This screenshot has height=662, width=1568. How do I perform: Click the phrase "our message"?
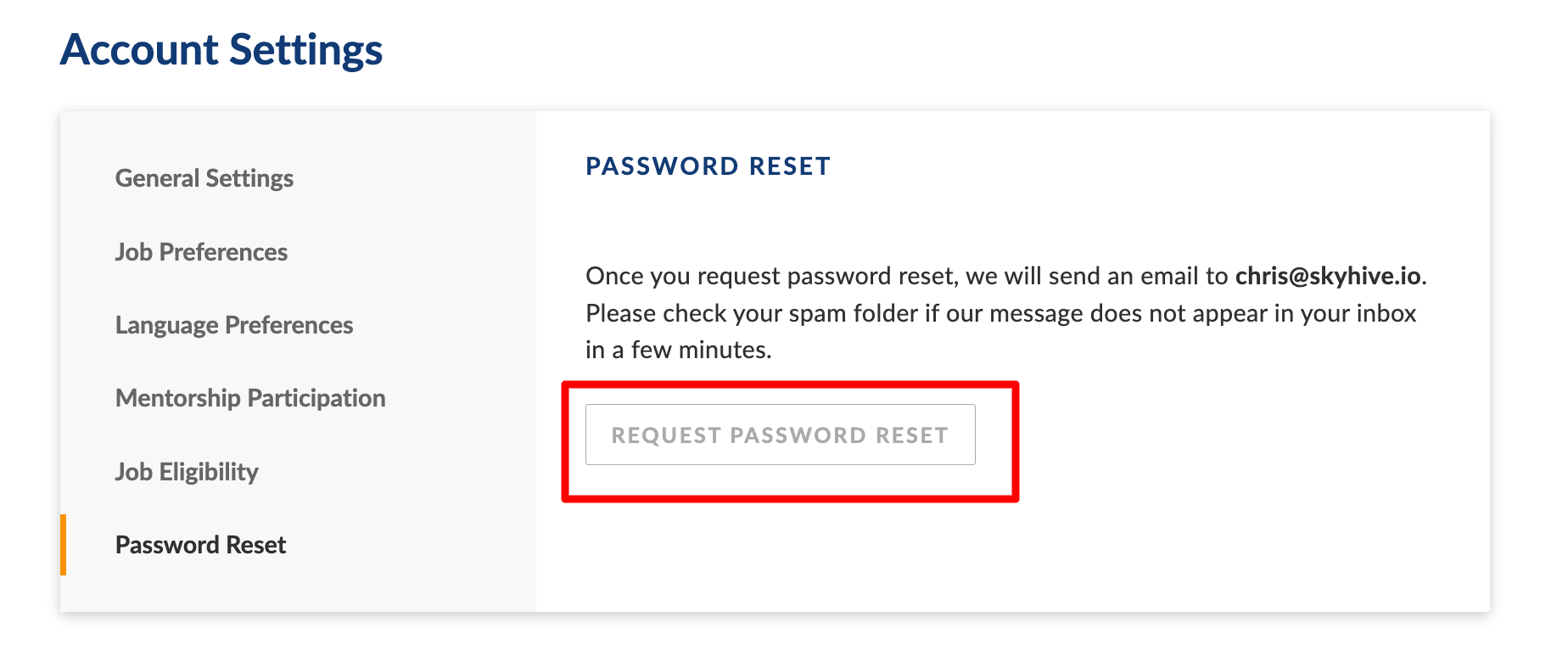(1014, 313)
